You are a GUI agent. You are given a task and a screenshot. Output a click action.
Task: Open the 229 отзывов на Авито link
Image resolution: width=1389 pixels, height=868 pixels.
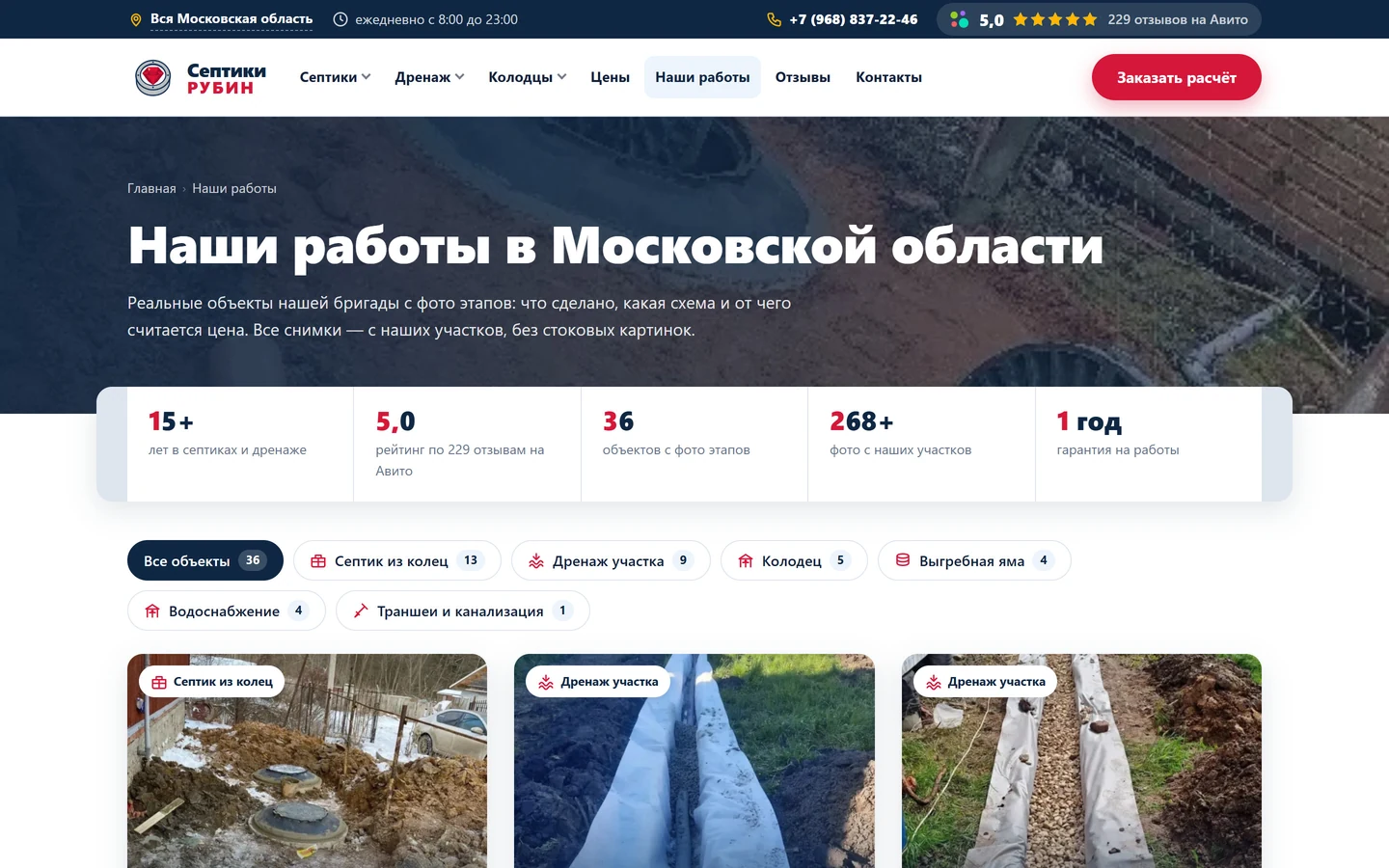(x=1178, y=19)
